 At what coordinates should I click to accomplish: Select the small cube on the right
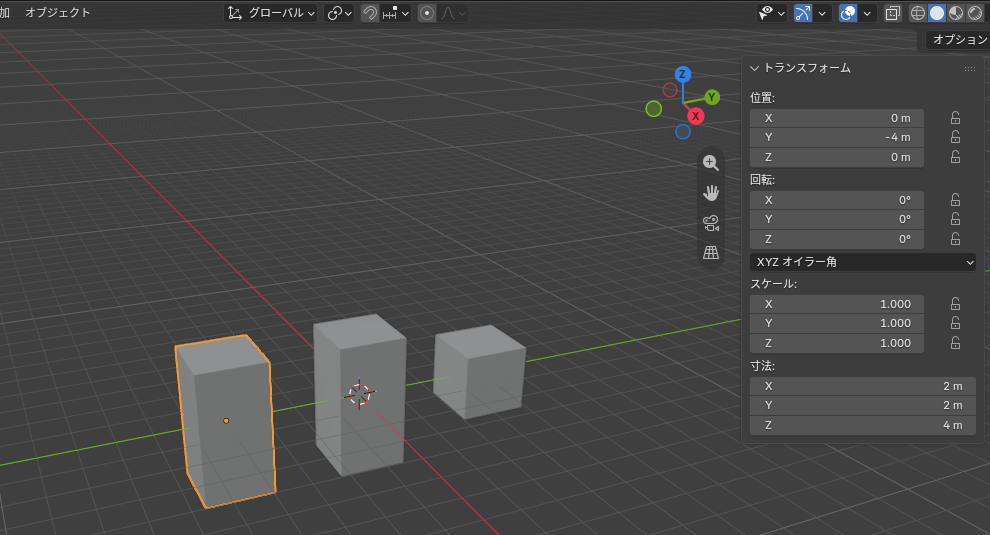click(480, 373)
